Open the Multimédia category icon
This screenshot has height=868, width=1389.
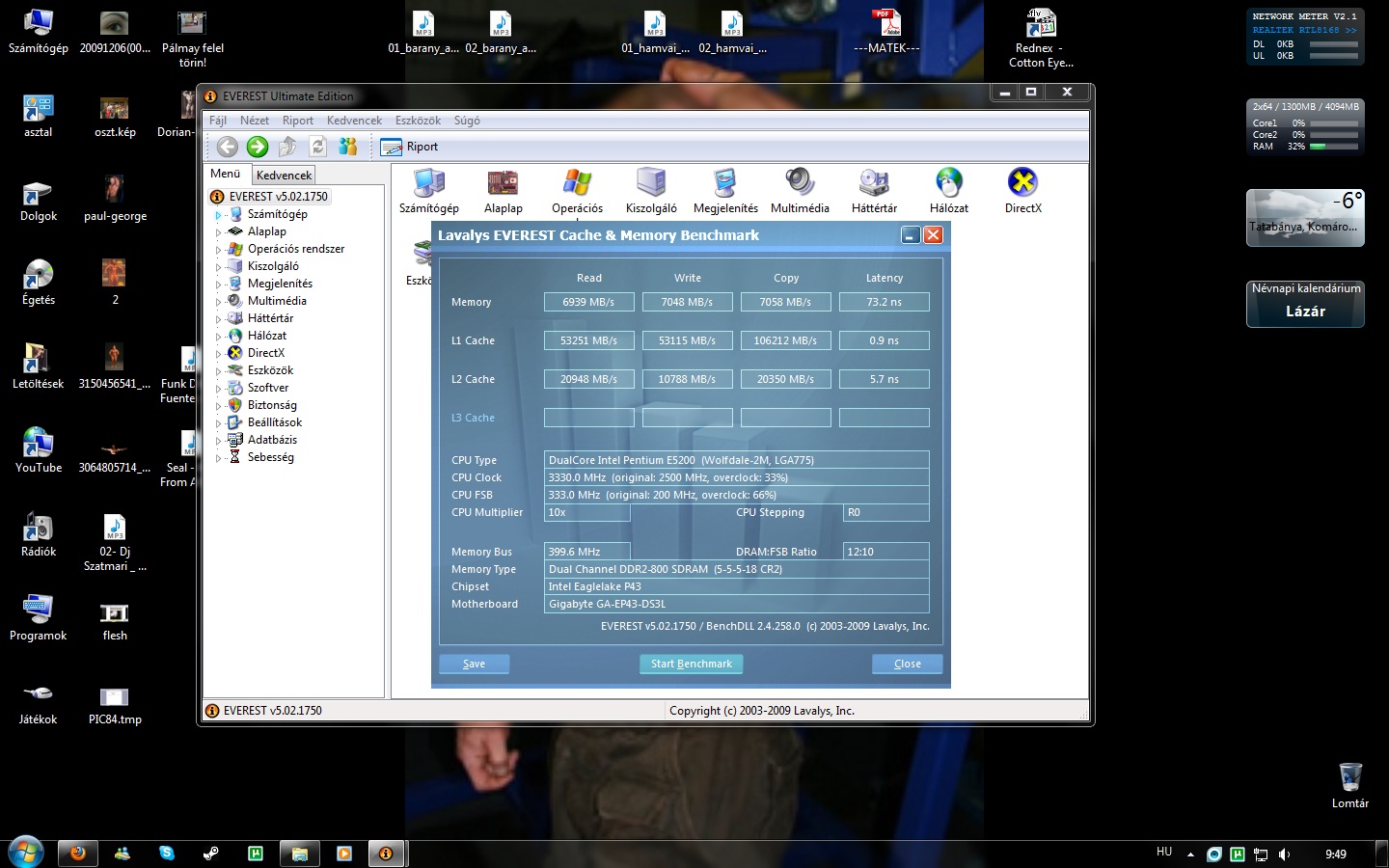tap(800, 190)
